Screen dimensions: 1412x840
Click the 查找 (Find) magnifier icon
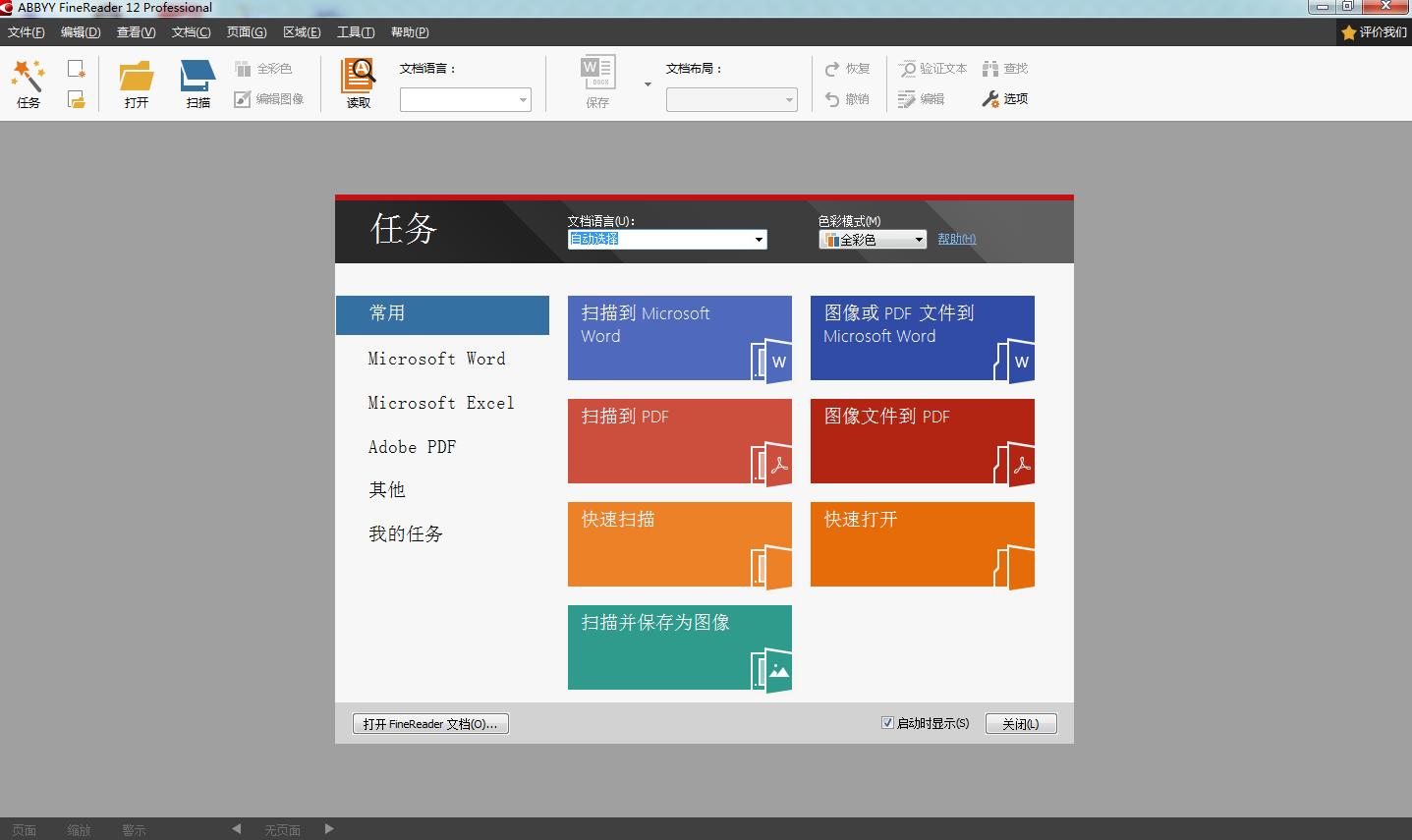1006,68
